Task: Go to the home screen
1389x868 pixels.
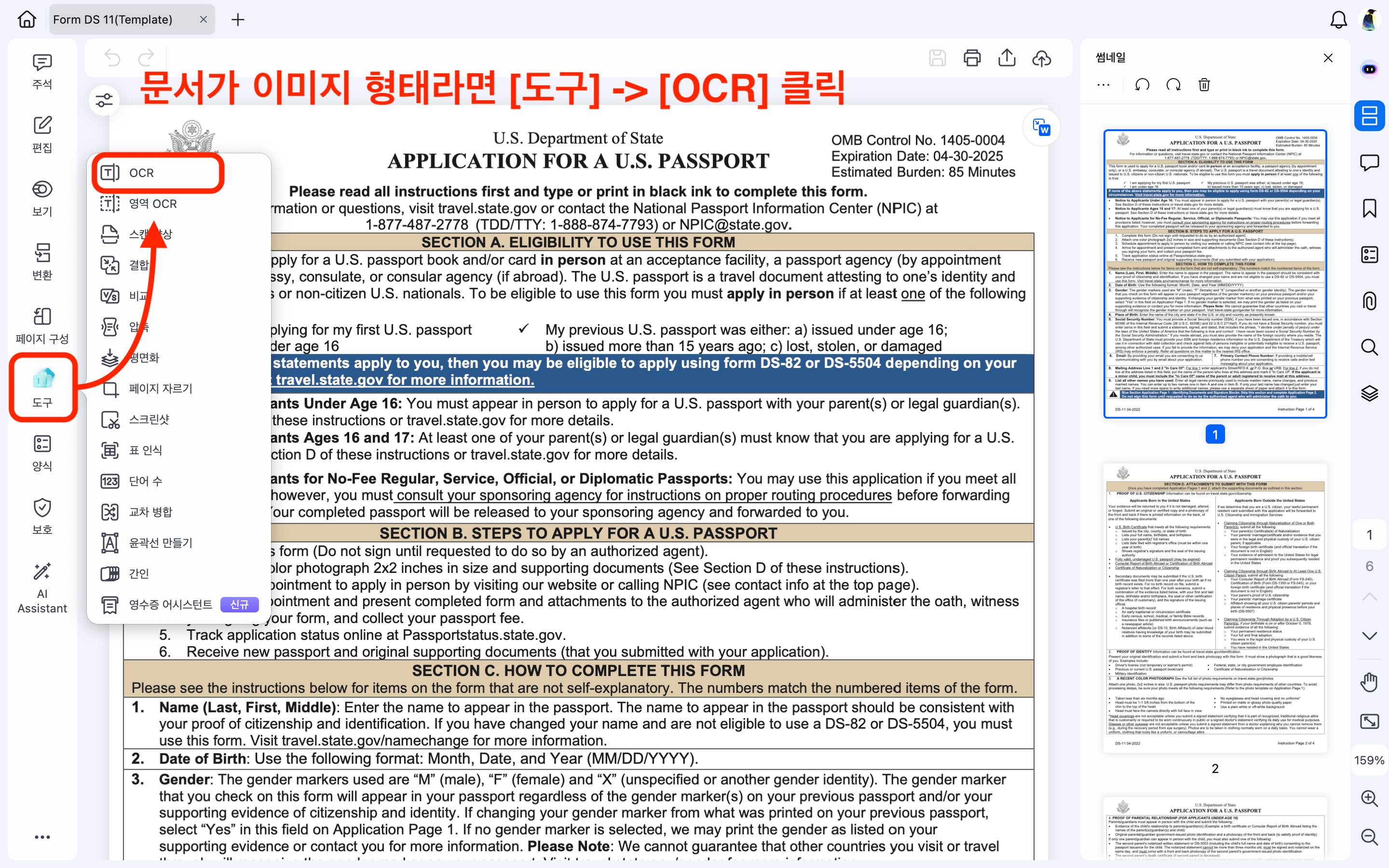Action: pyautogui.click(x=27, y=19)
